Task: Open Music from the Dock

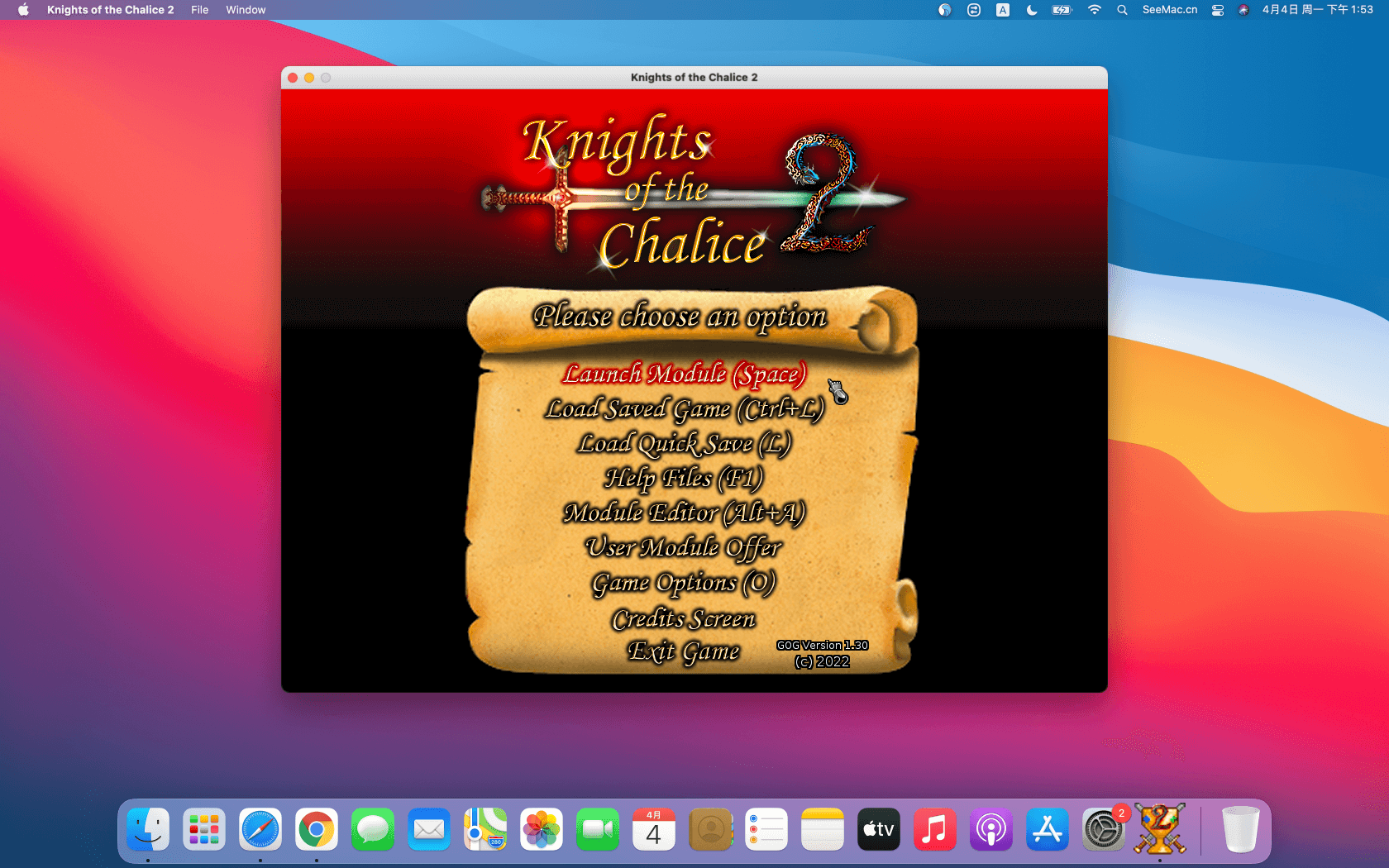Action: coord(935,829)
